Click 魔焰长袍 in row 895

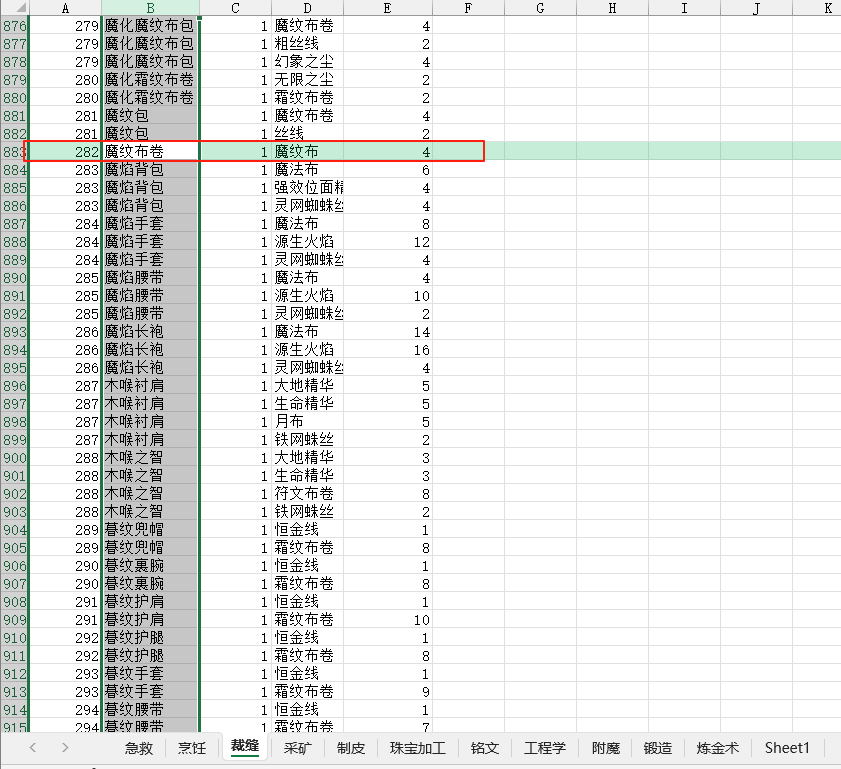pyautogui.click(x=150, y=368)
